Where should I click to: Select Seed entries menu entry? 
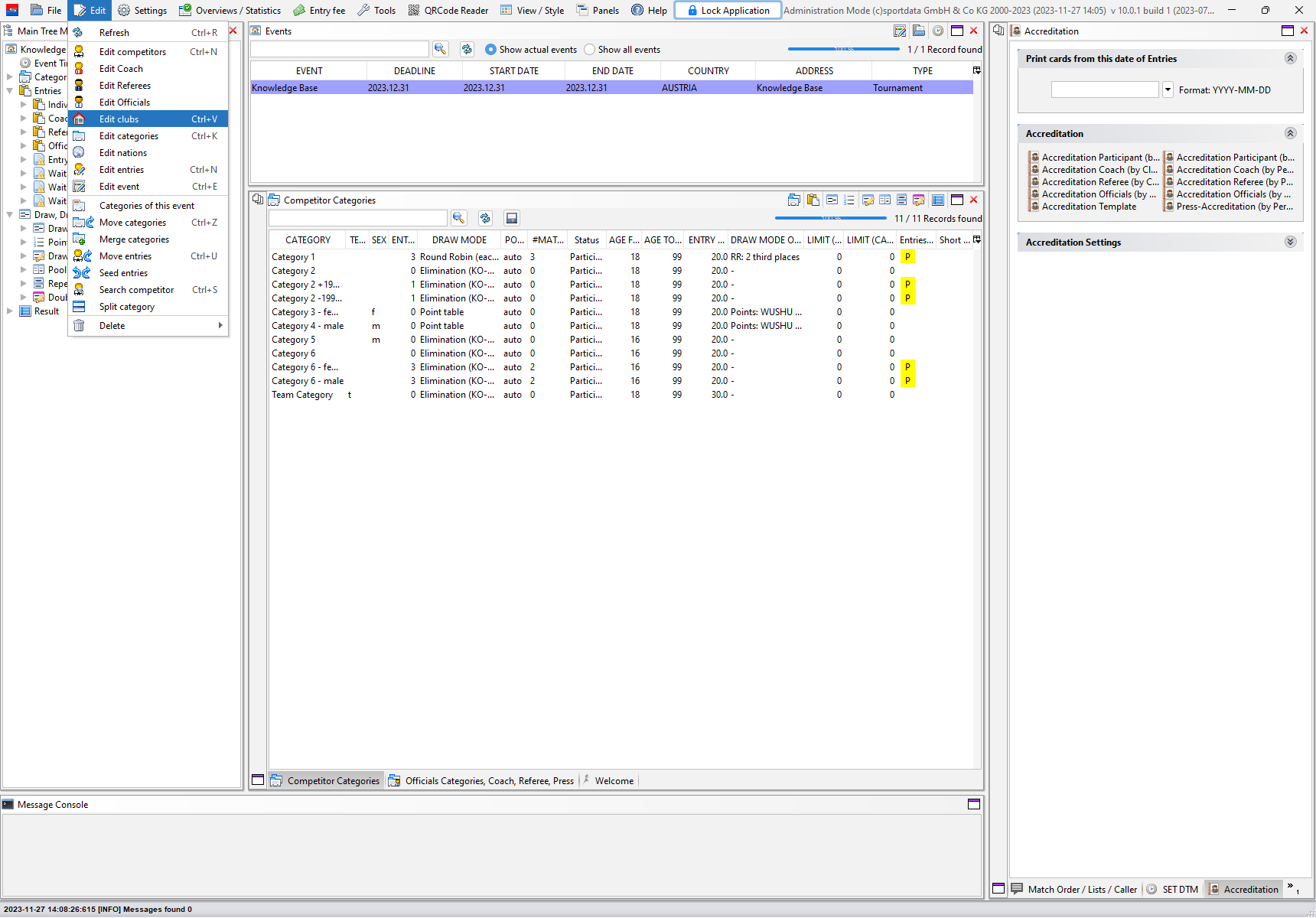click(148, 273)
